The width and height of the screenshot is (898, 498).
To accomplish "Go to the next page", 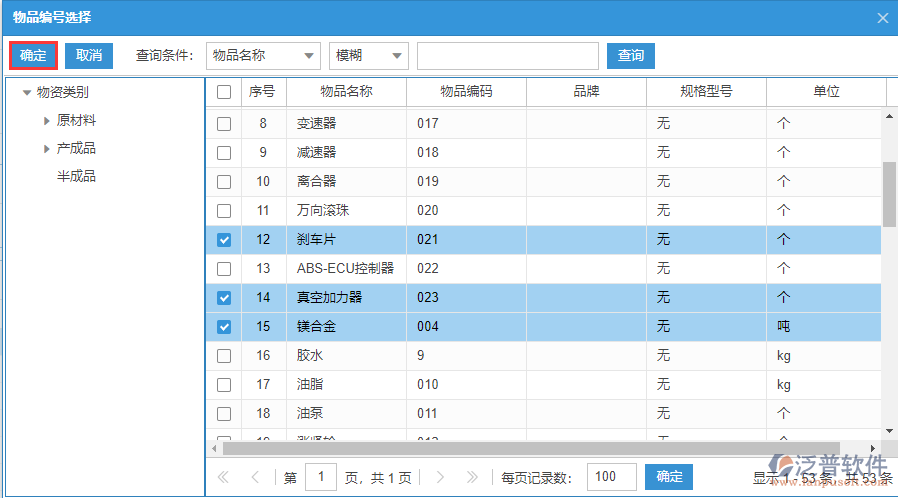I will coord(440,477).
